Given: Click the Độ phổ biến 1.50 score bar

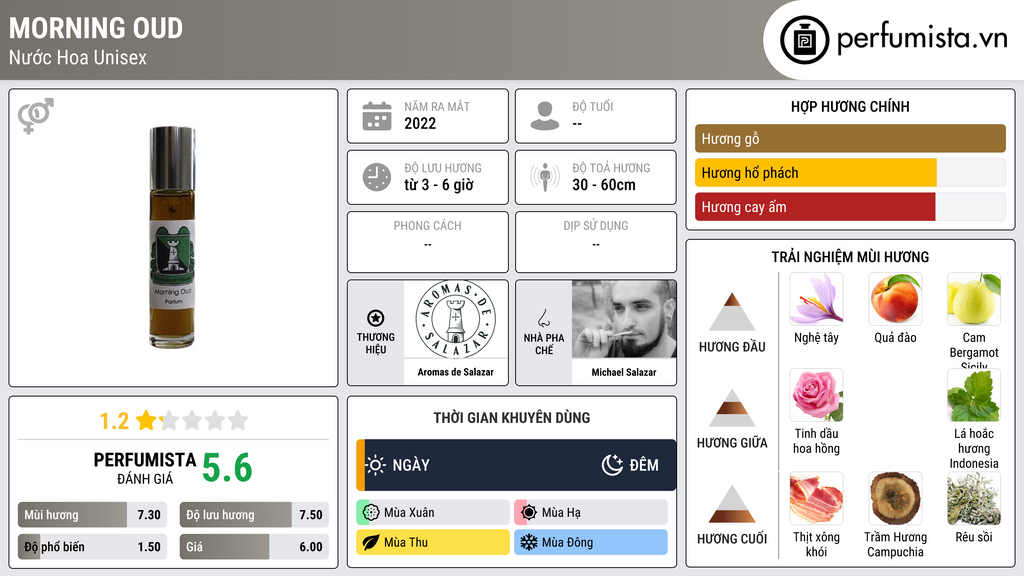Looking at the screenshot, I should [x=93, y=547].
